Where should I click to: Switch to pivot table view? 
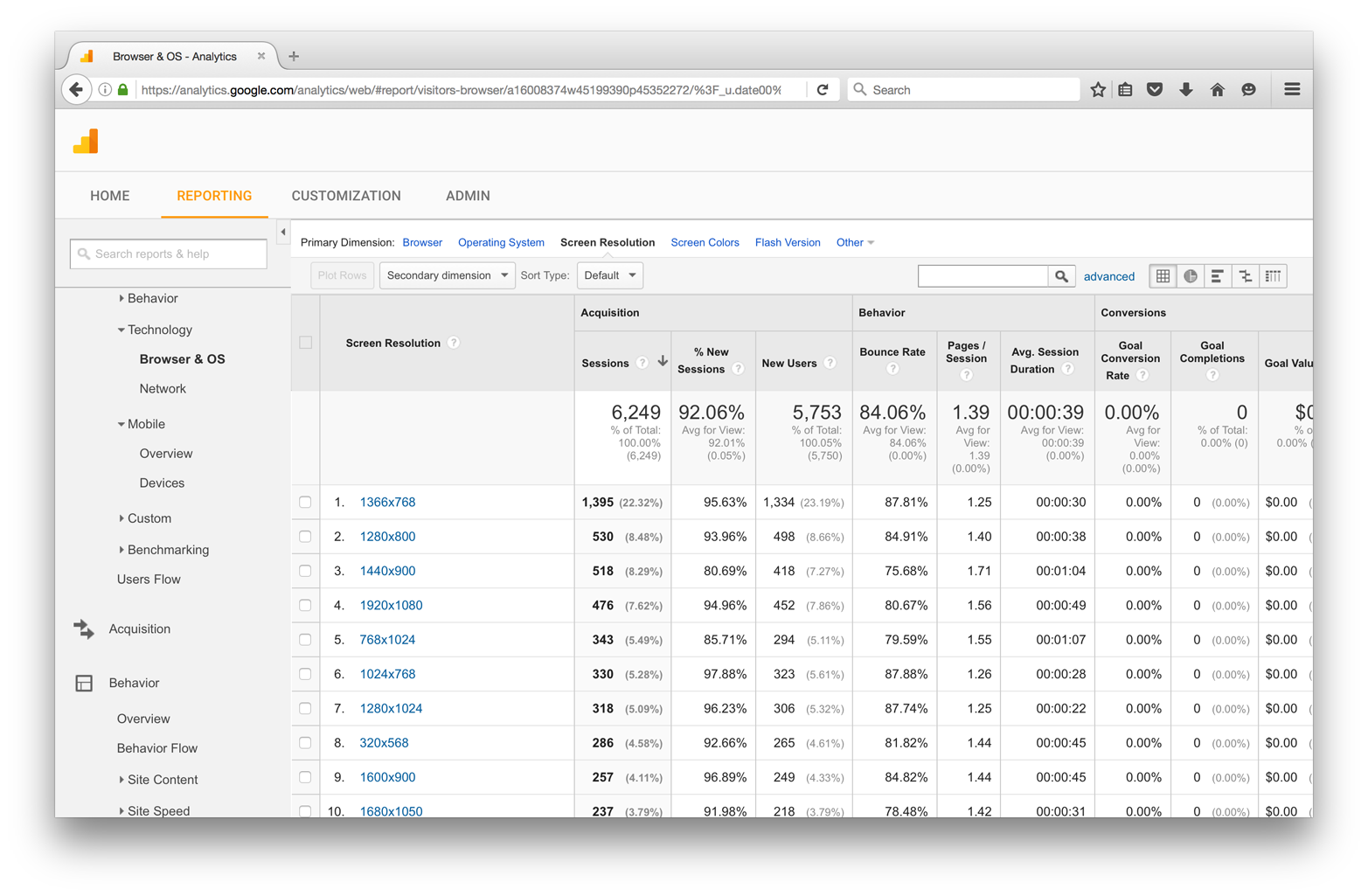pos(1274,276)
